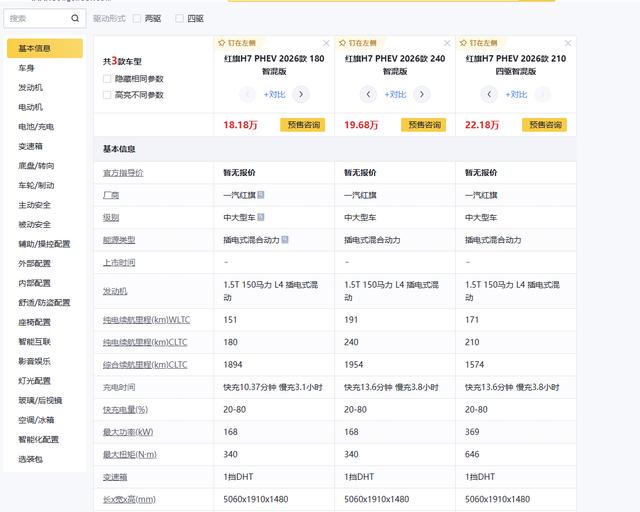Open the 级别 parameter link
Screen dimensions: 640x512
111,218
